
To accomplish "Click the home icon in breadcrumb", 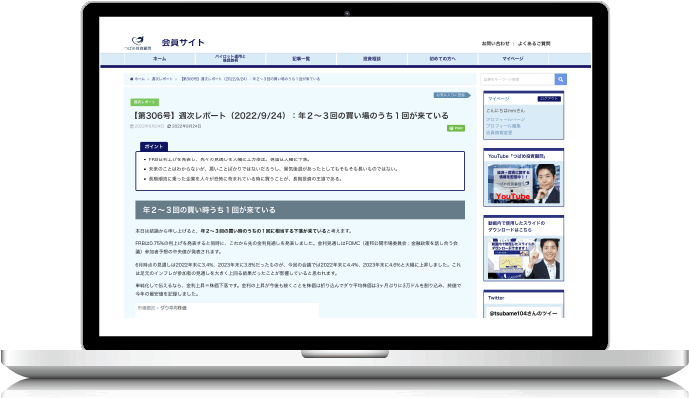I will tap(131, 79).
